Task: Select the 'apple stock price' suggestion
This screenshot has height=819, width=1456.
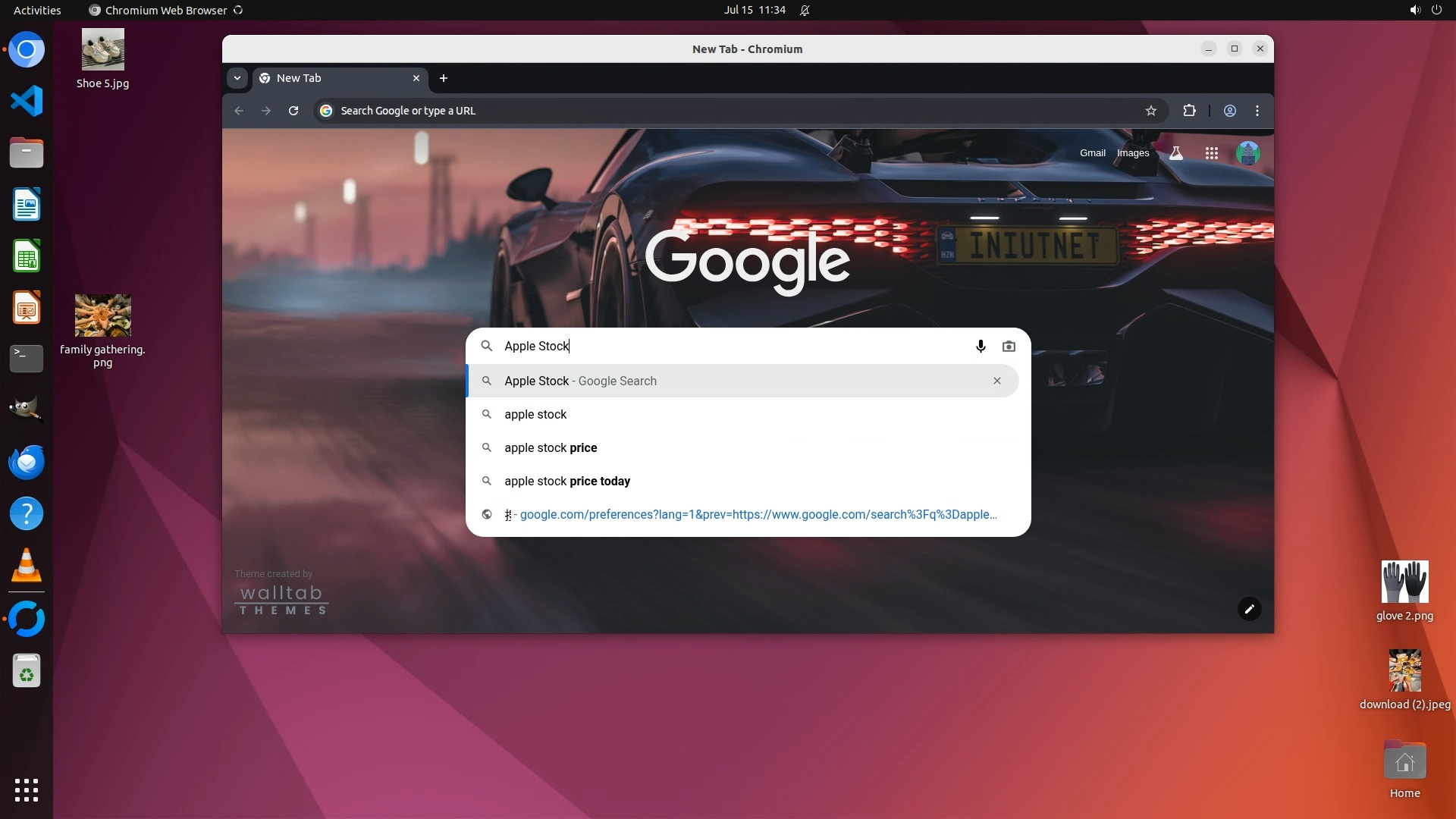Action: pyautogui.click(x=551, y=448)
